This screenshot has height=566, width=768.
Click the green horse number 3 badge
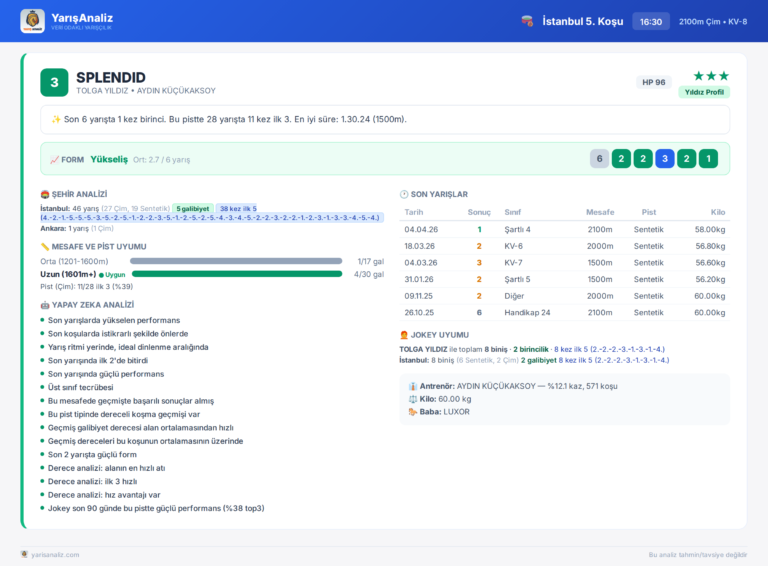point(54,82)
